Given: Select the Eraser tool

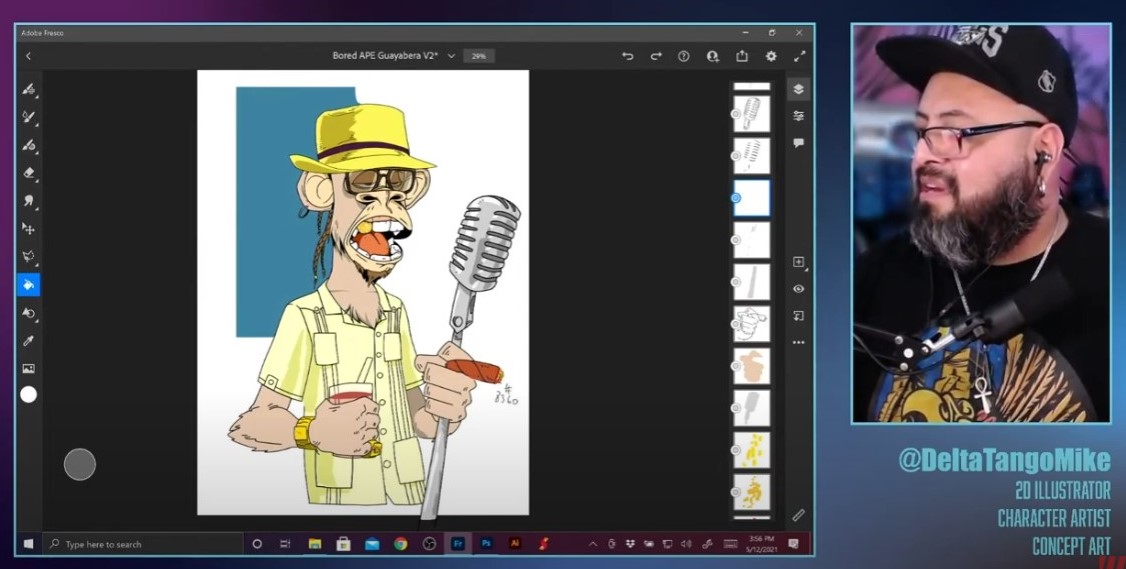Looking at the screenshot, I should pyautogui.click(x=29, y=173).
